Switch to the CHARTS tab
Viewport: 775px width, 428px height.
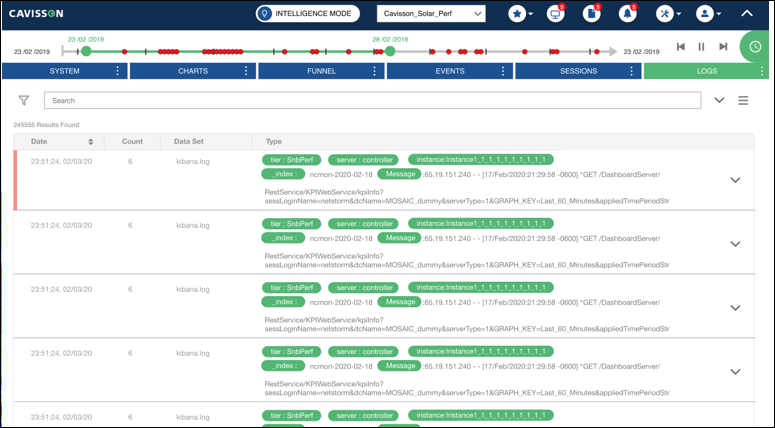[193, 71]
